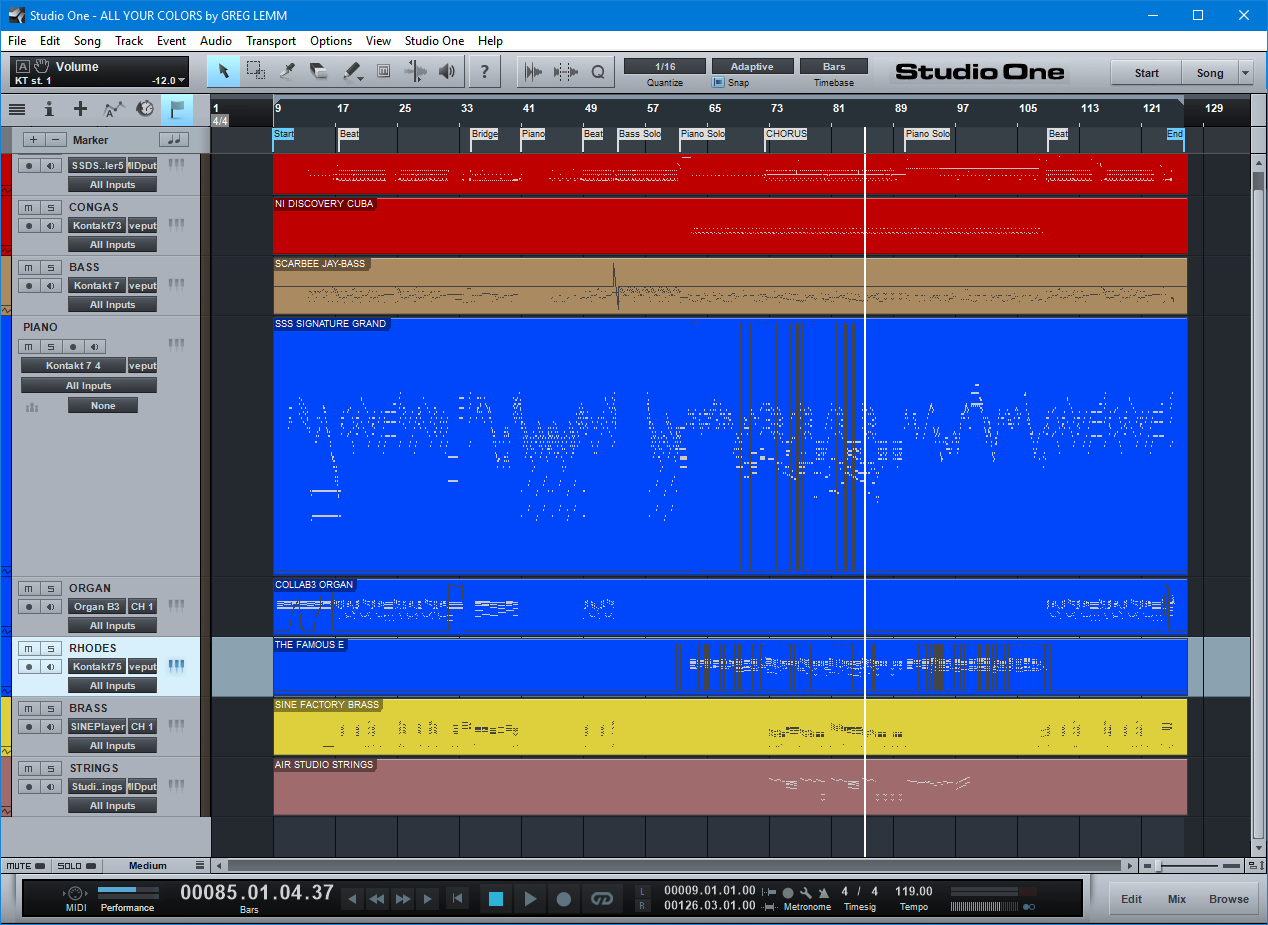Open the Bars timebase dropdown

pos(834,66)
